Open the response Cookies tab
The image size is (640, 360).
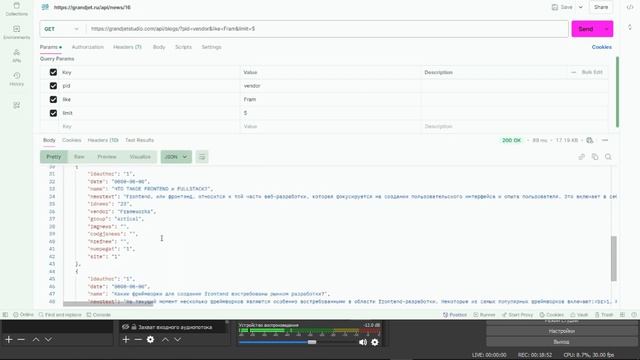click(72, 140)
